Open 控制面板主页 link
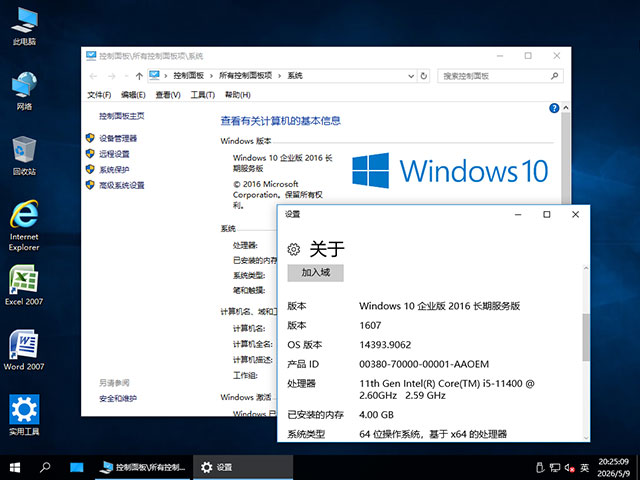This screenshot has width=640, height=480. click(122, 116)
